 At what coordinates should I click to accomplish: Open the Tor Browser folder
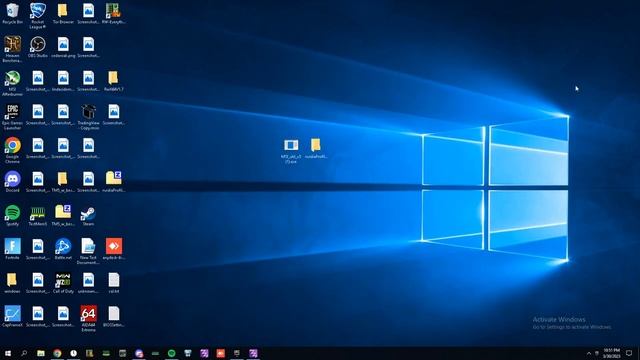63,14
